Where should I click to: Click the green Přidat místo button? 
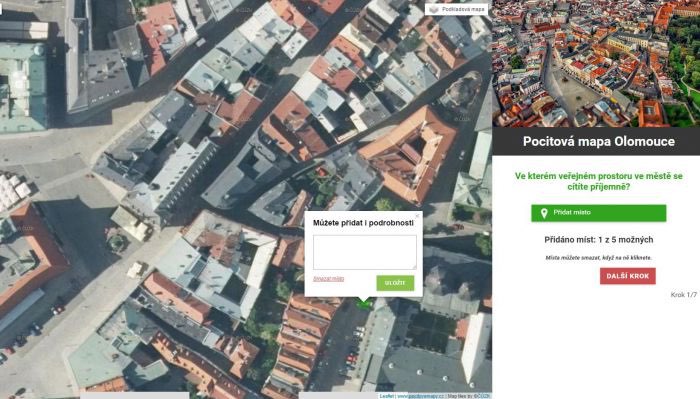(x=598, y=213)
